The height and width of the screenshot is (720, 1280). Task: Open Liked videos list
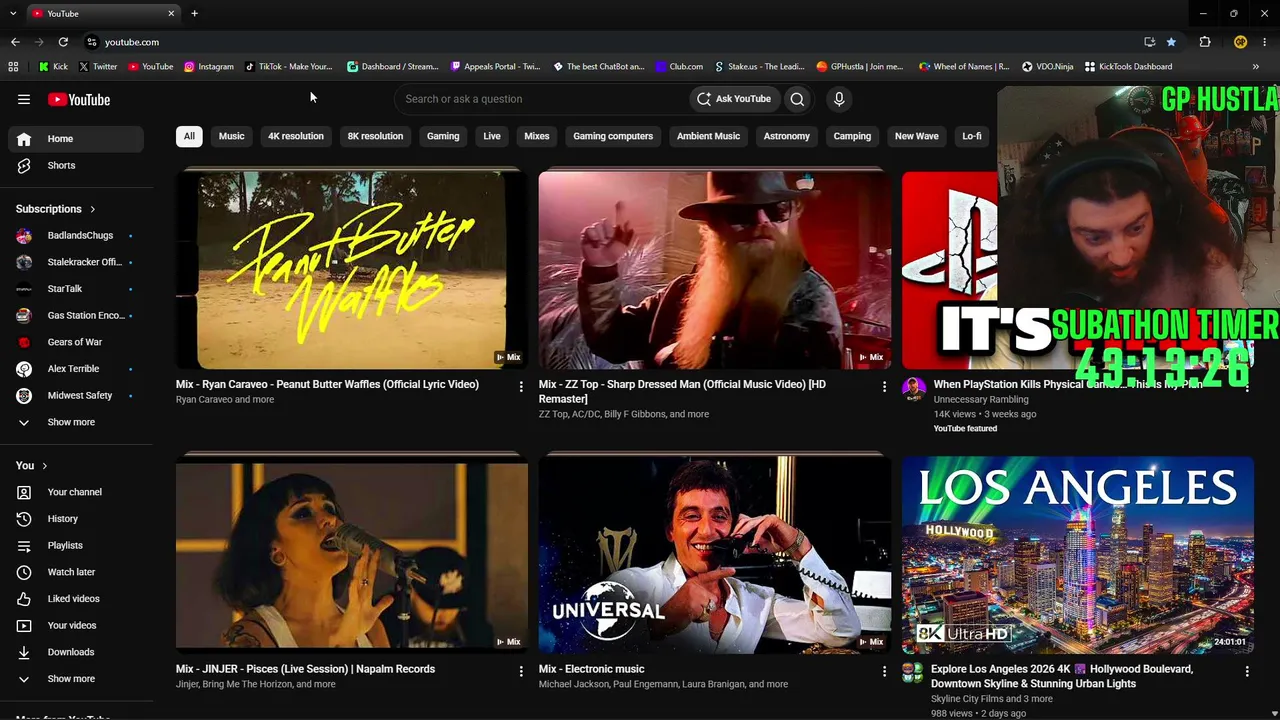pos(76,599)
